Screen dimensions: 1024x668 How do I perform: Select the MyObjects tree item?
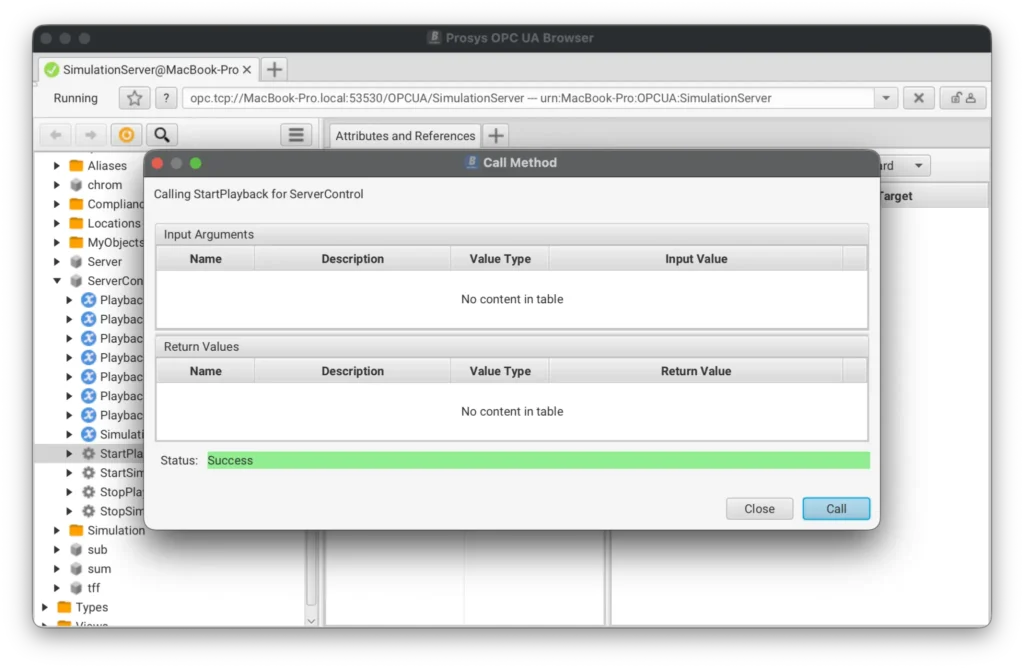(115, 242)
